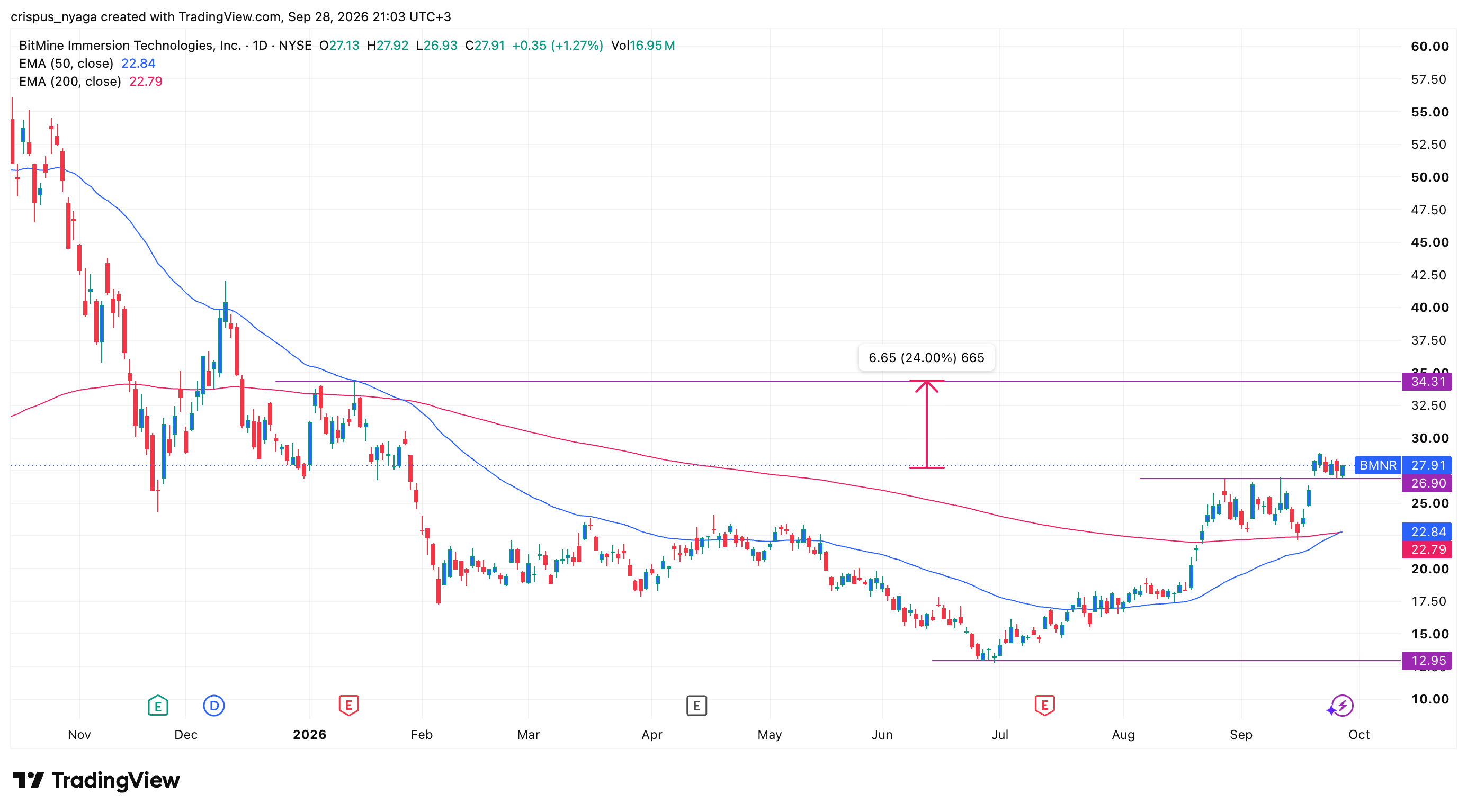Click the Vol 16.95 M value

[643, 45]
